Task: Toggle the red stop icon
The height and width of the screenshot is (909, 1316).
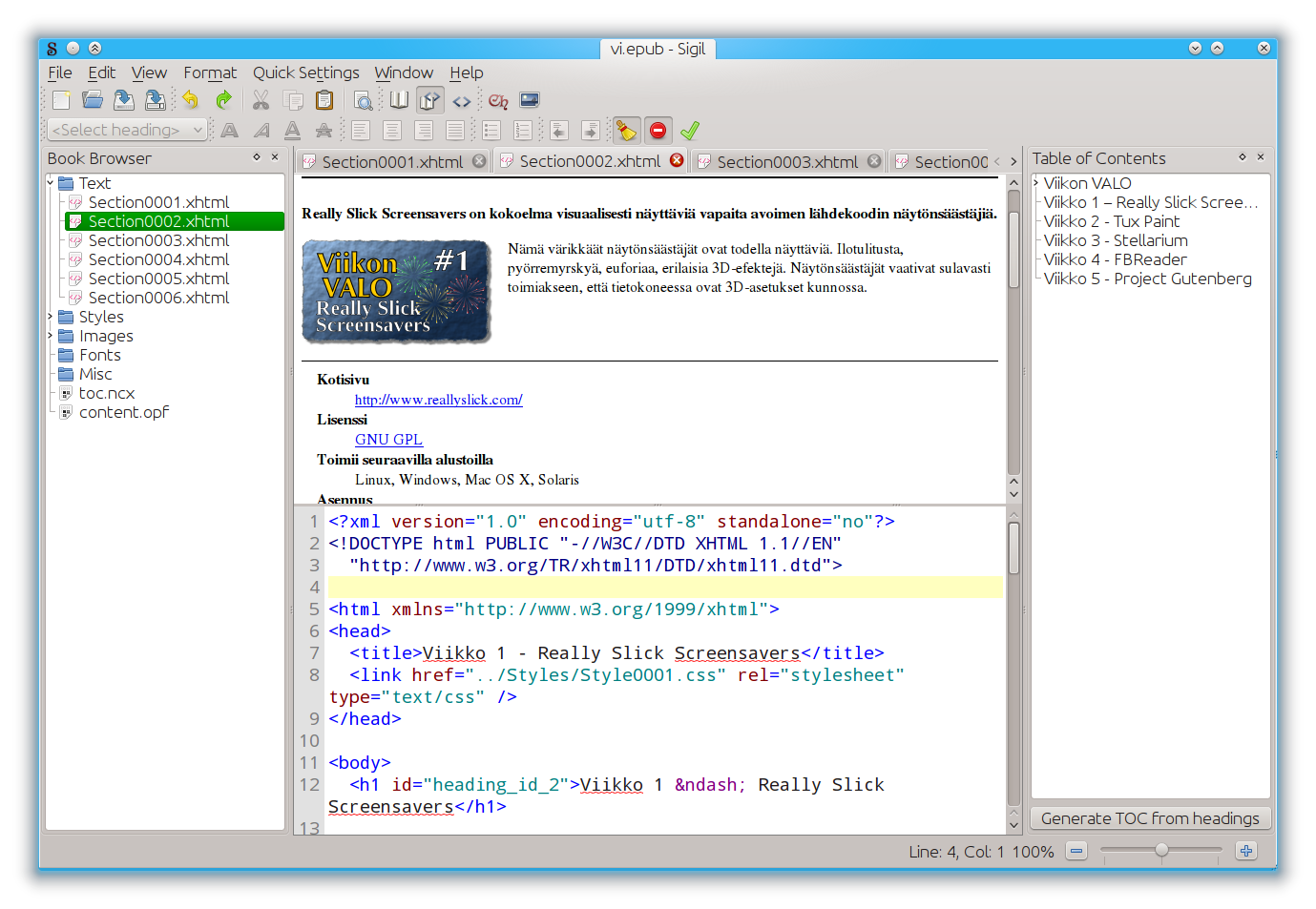Action: (658, 131)
